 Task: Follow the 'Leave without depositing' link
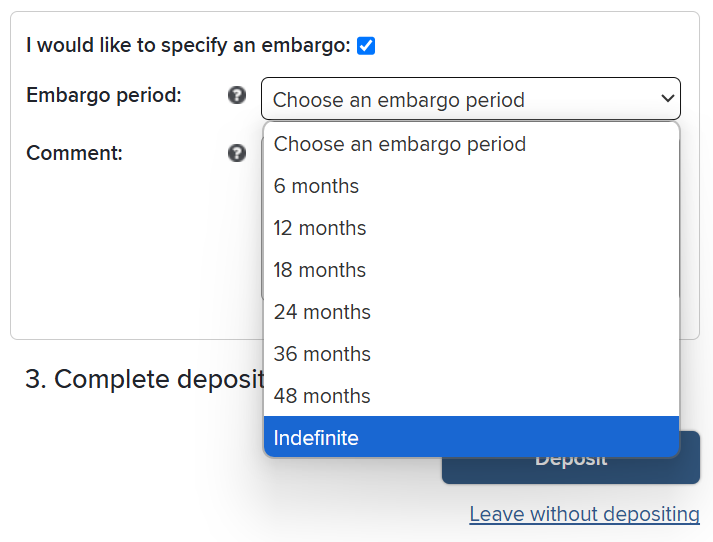(584, 514)
